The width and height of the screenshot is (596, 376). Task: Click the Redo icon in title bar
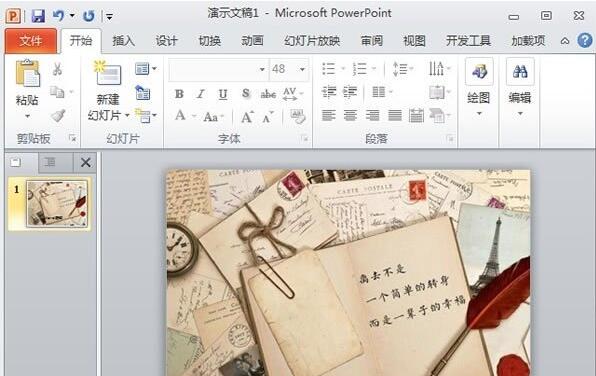pyautogui.click(x=89, y=16)
